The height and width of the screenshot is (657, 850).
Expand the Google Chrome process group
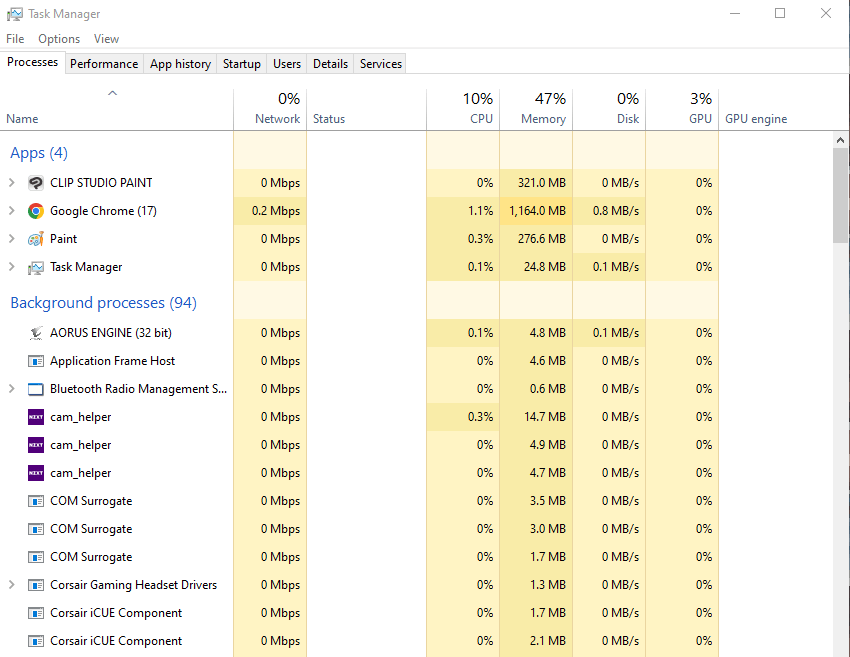(11, 211)
